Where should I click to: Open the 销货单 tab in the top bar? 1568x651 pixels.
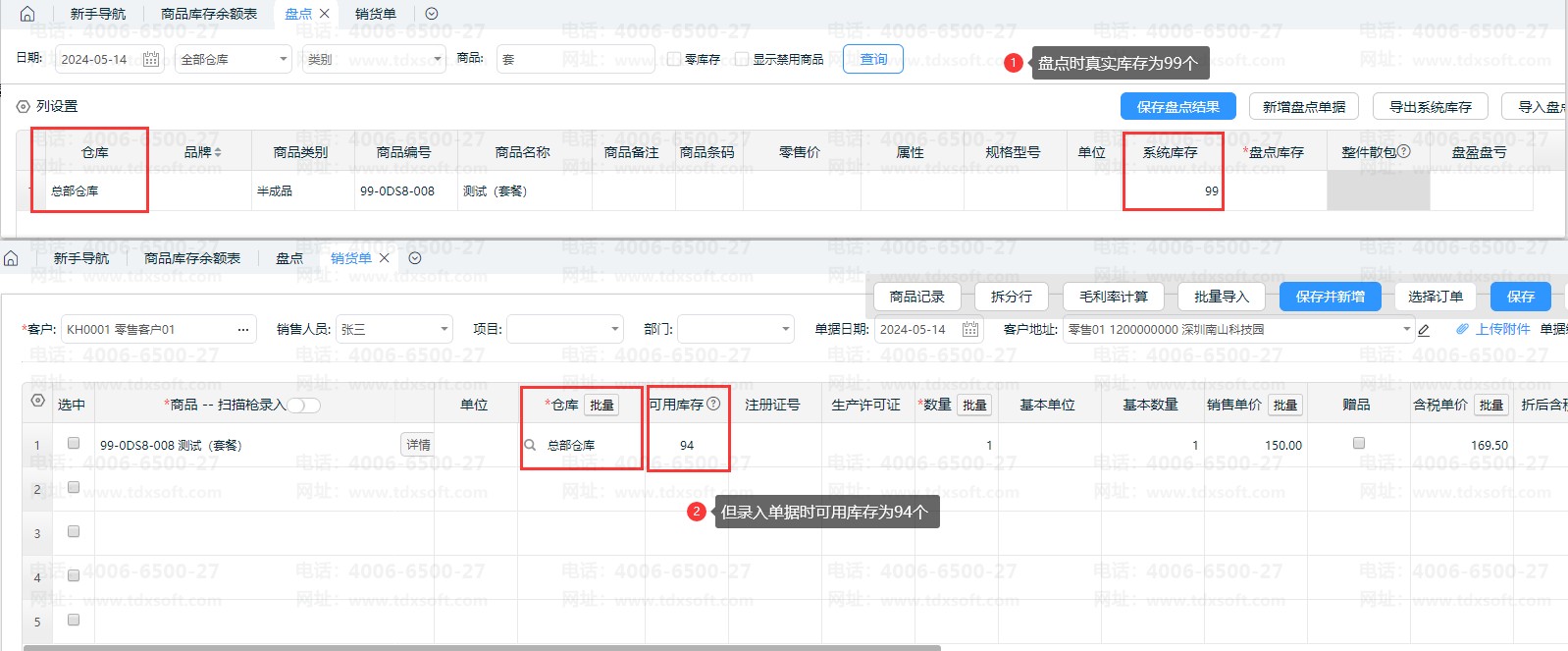[375, 14]
